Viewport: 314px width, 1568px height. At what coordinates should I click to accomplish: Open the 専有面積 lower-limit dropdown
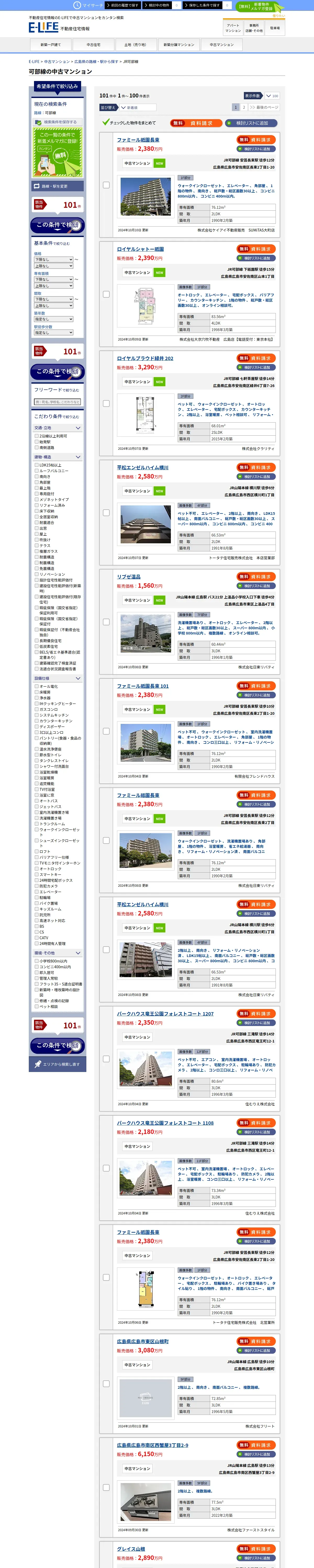click(54, 279)
